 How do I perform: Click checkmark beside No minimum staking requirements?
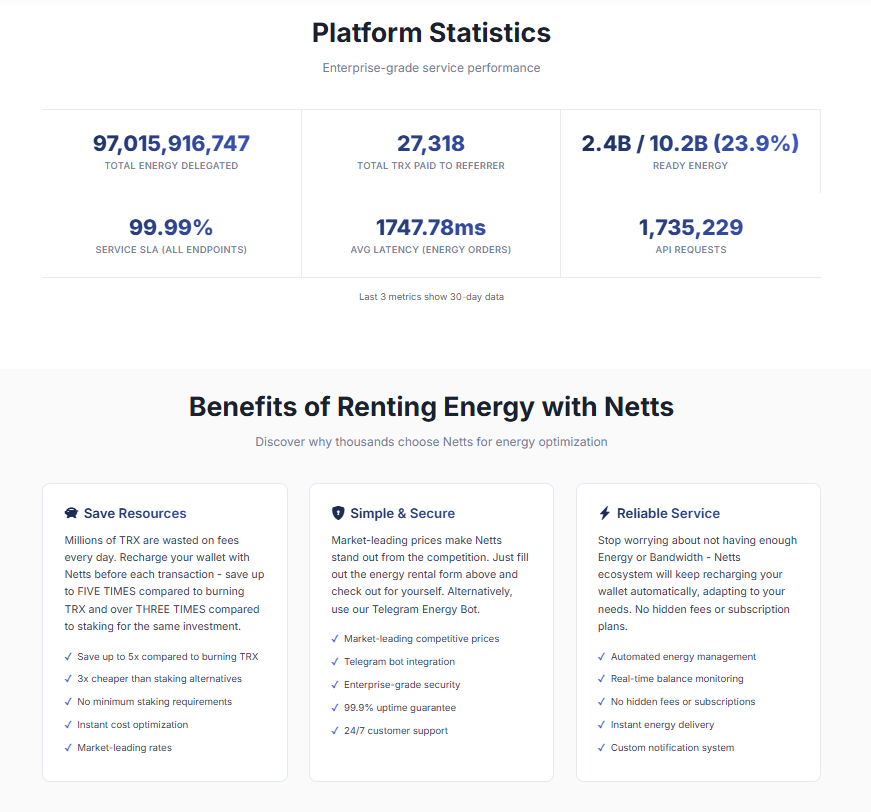coord(68,702)
